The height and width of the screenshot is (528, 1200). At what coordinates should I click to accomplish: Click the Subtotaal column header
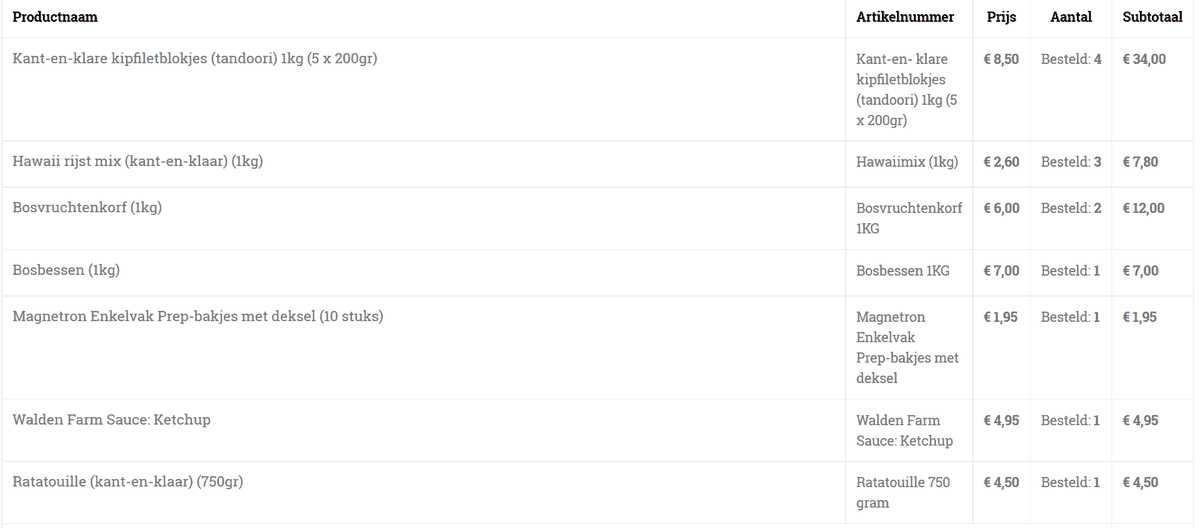point(1152,17)
